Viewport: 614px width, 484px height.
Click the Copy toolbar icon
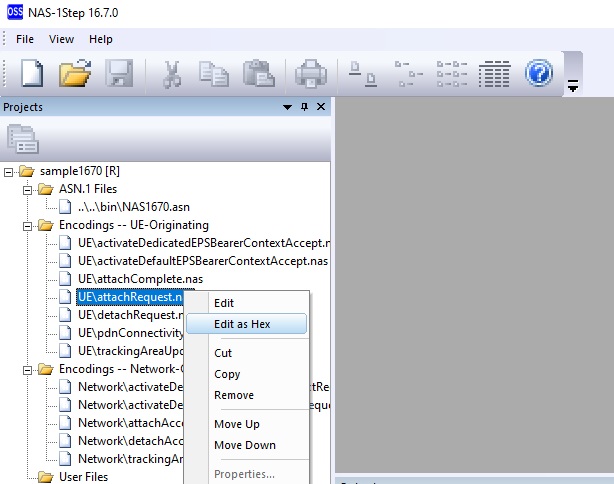pyautogui.click(x=214, y=74)
